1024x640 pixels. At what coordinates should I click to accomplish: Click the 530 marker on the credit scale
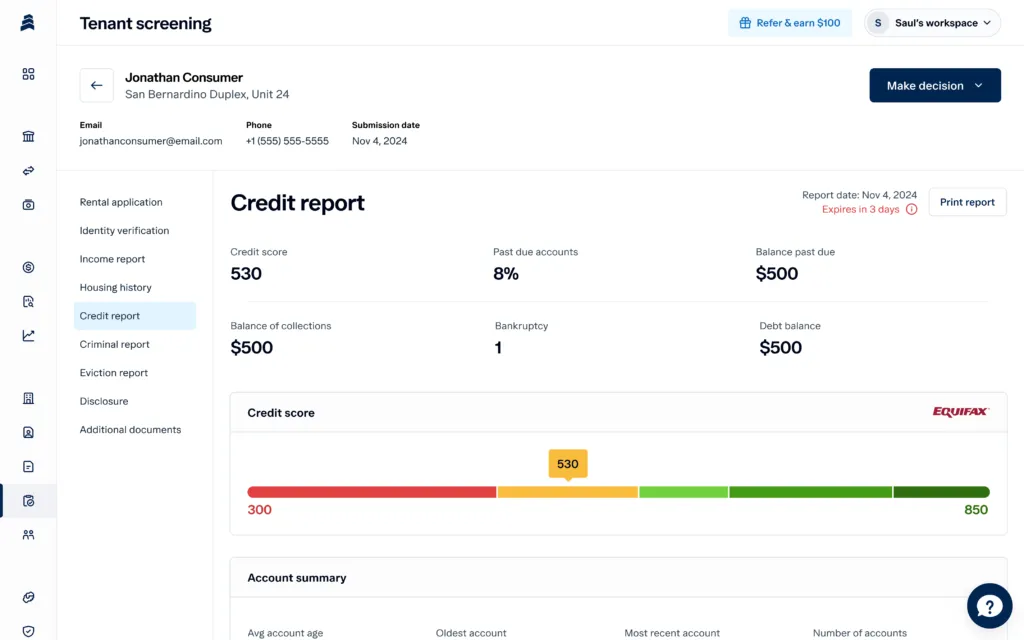coord(567,464)
